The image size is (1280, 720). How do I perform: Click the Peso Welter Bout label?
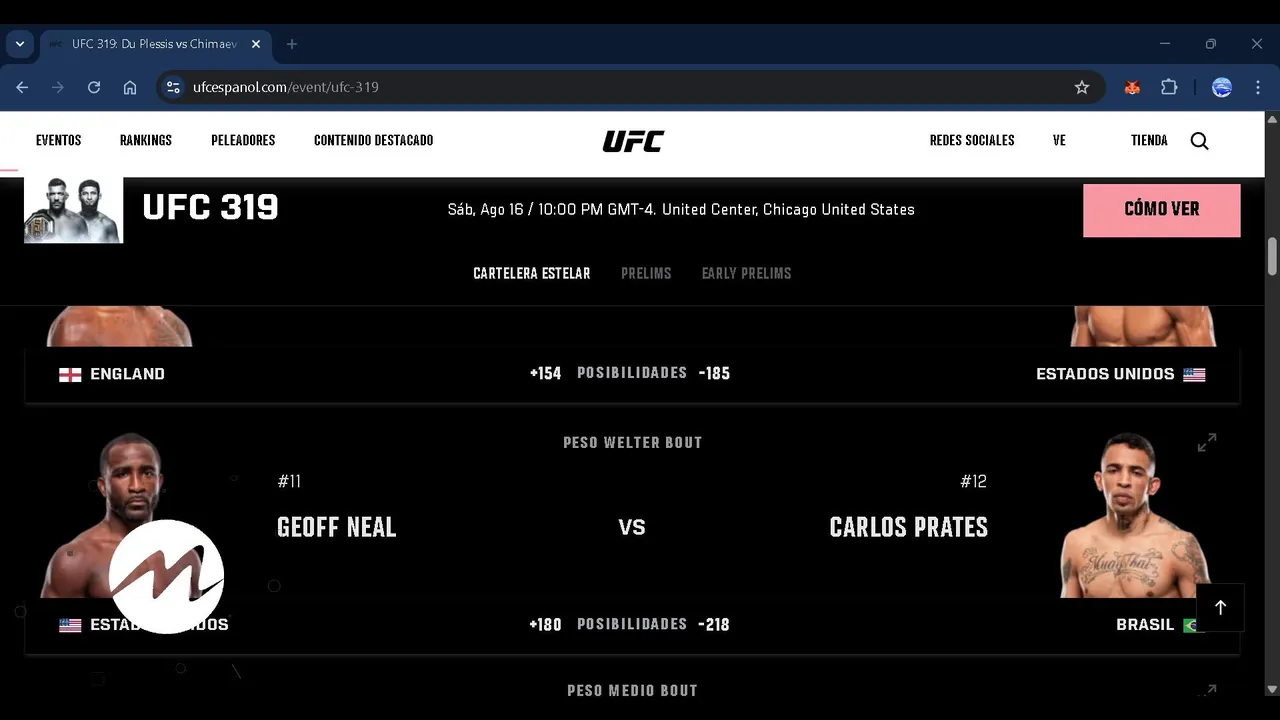click(632, 442)
